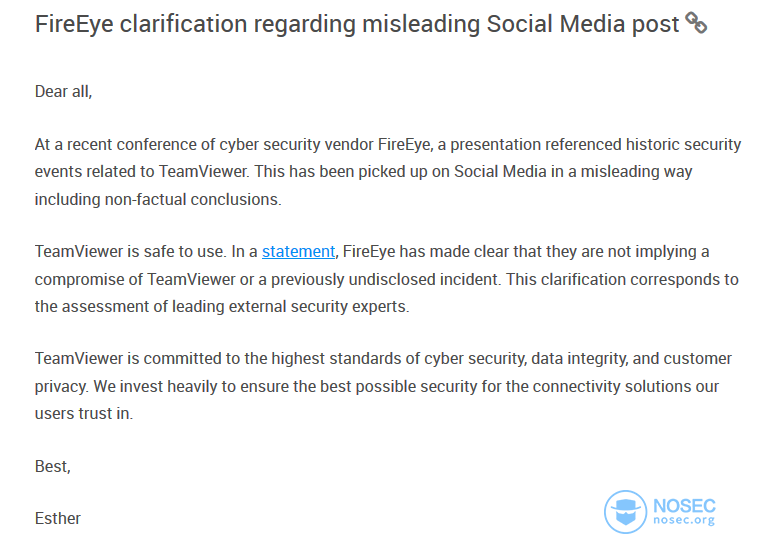Click the phrase users trust in
The width and height of the screenshot is (768, 558).
coord(83,413)
